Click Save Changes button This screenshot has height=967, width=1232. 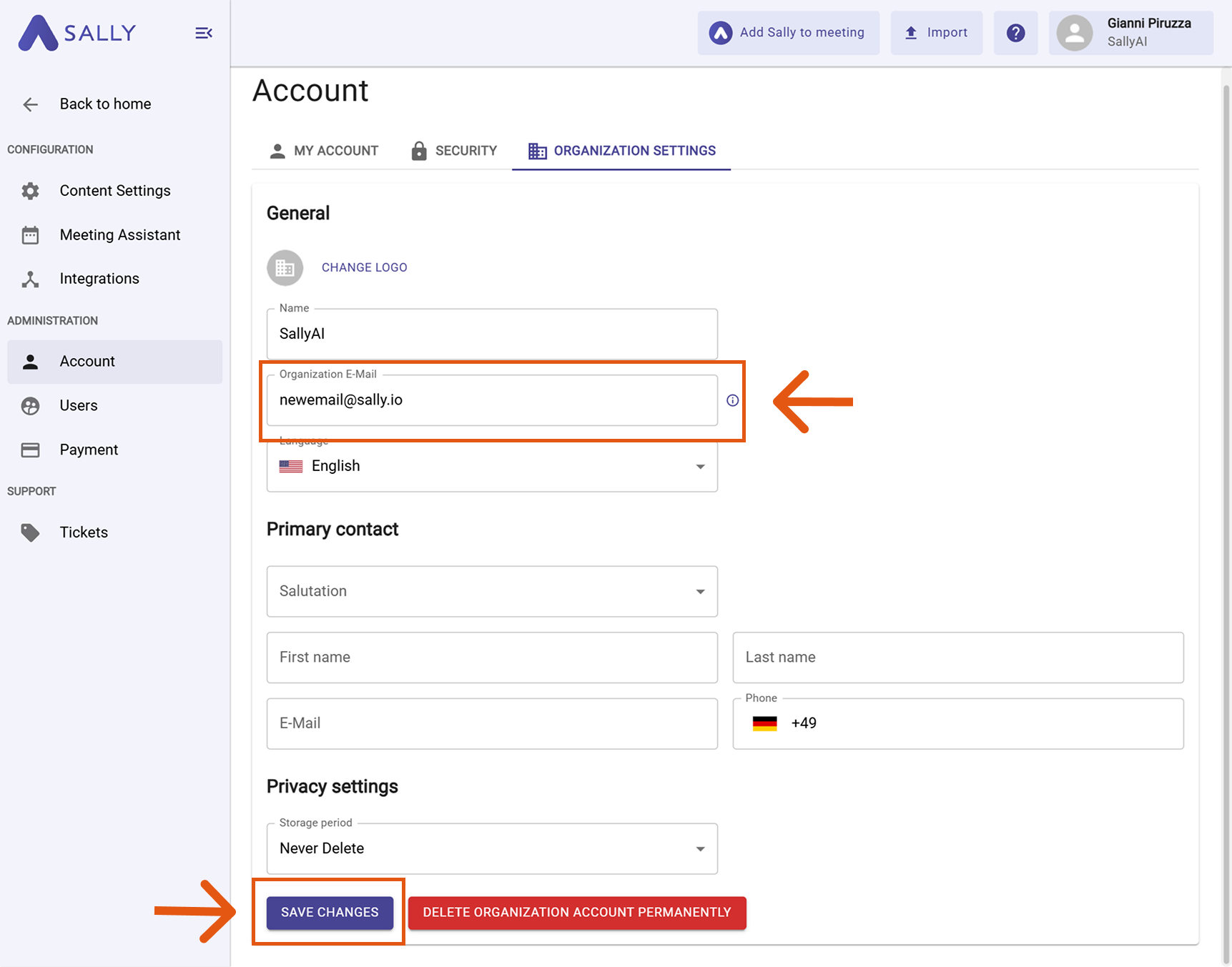click(330, 913)
